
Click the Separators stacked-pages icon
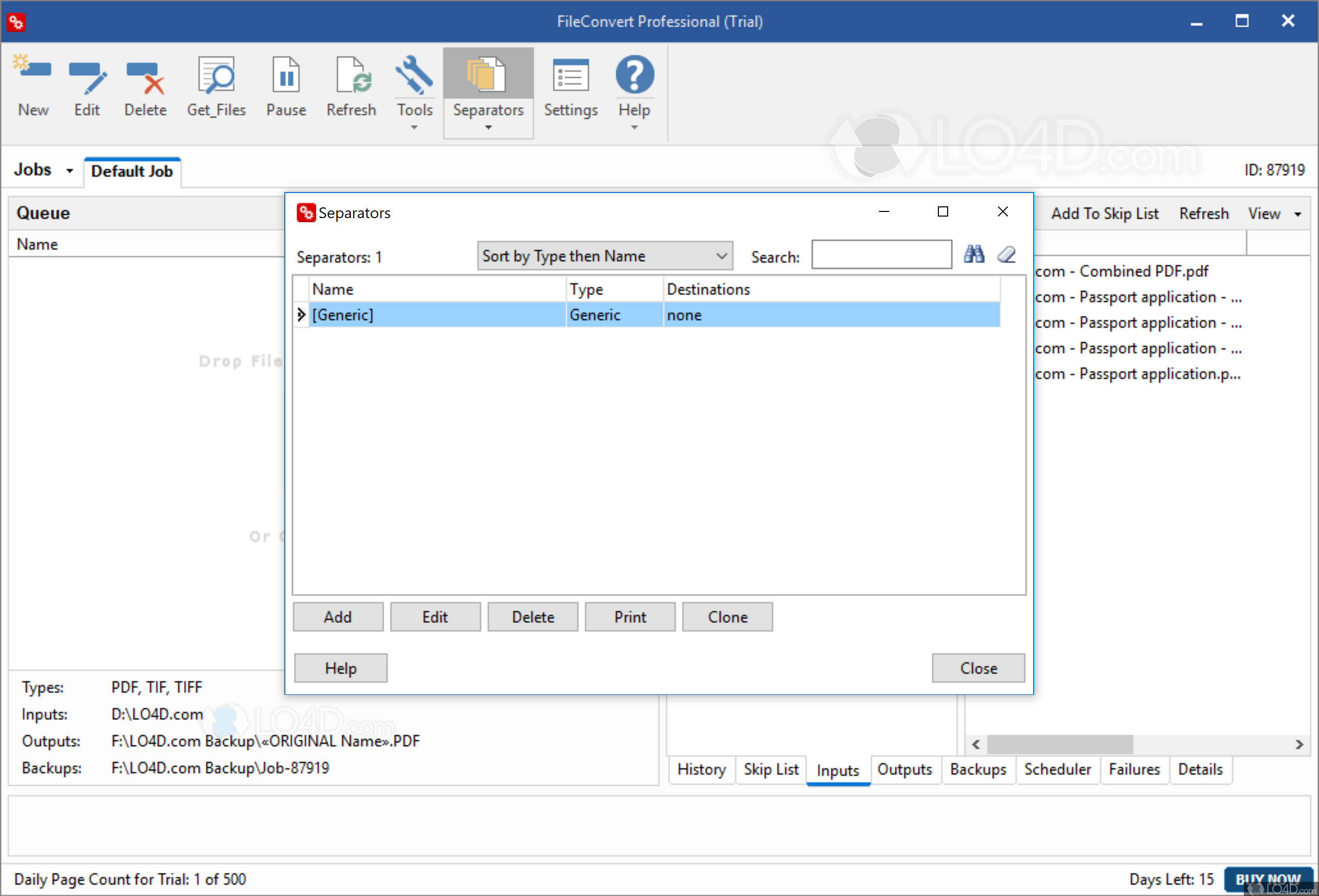click(x=487, y=74)
